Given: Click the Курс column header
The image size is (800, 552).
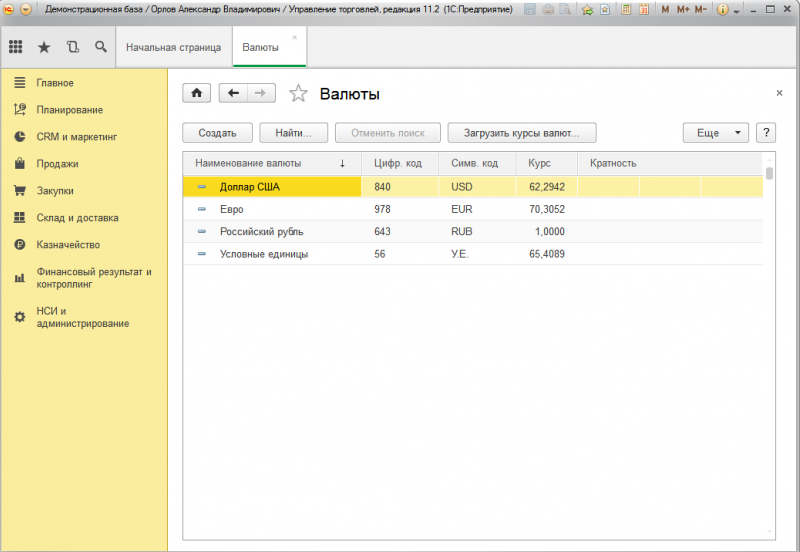Looking at the screenshot, I should (x=546, y=163).
